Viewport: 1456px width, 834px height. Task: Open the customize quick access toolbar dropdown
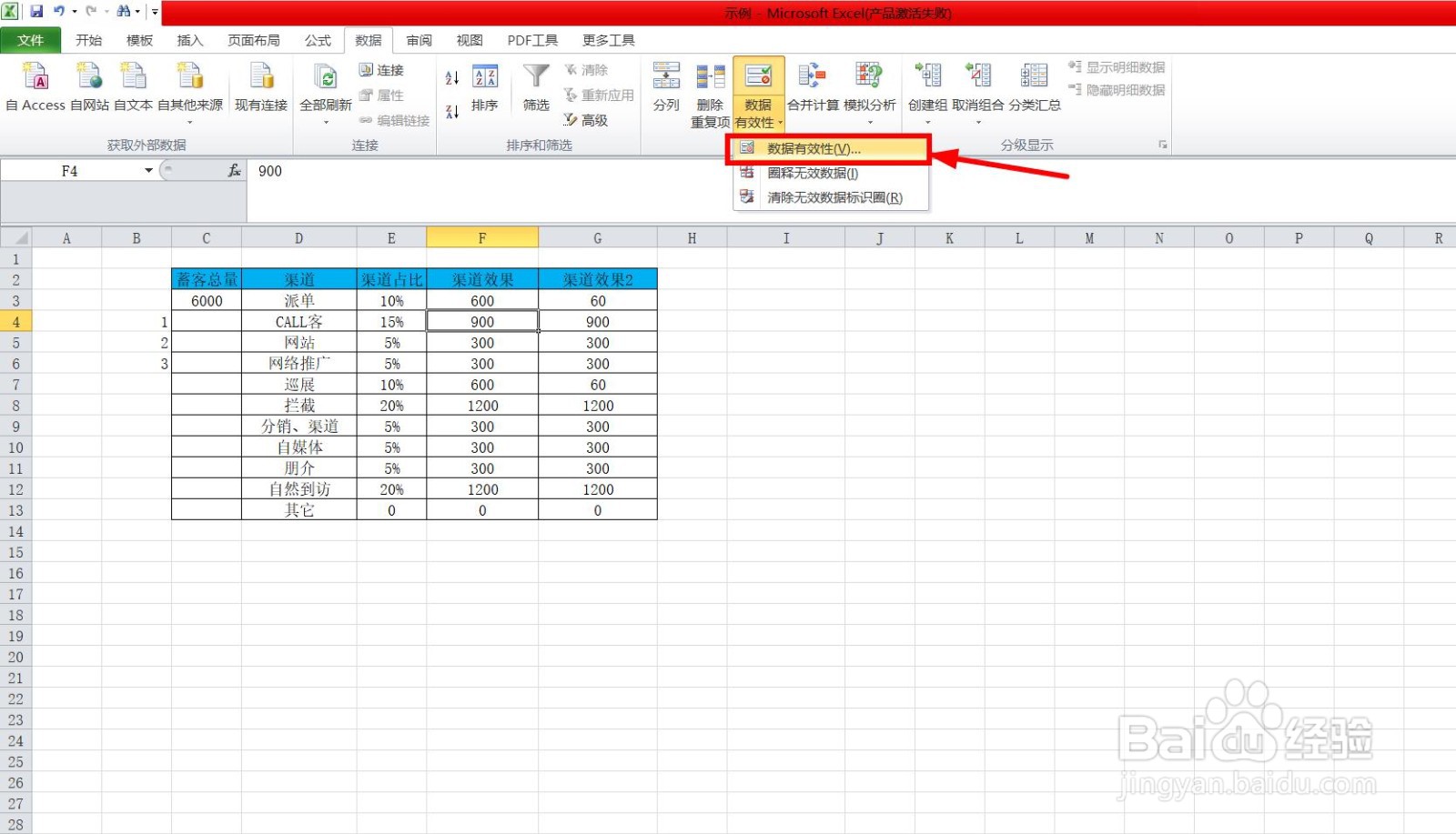click(155, 12)
